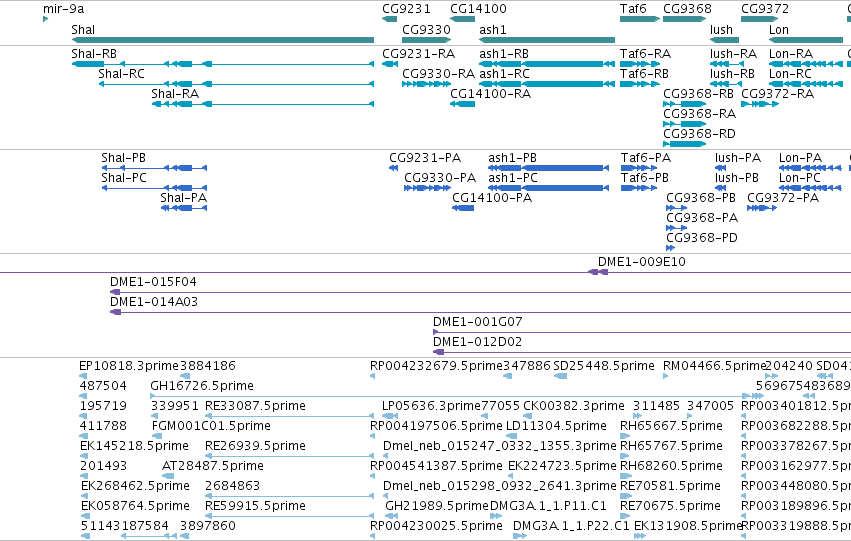
Task: Click the Taf6 gene label
Action: pos(633,9)
